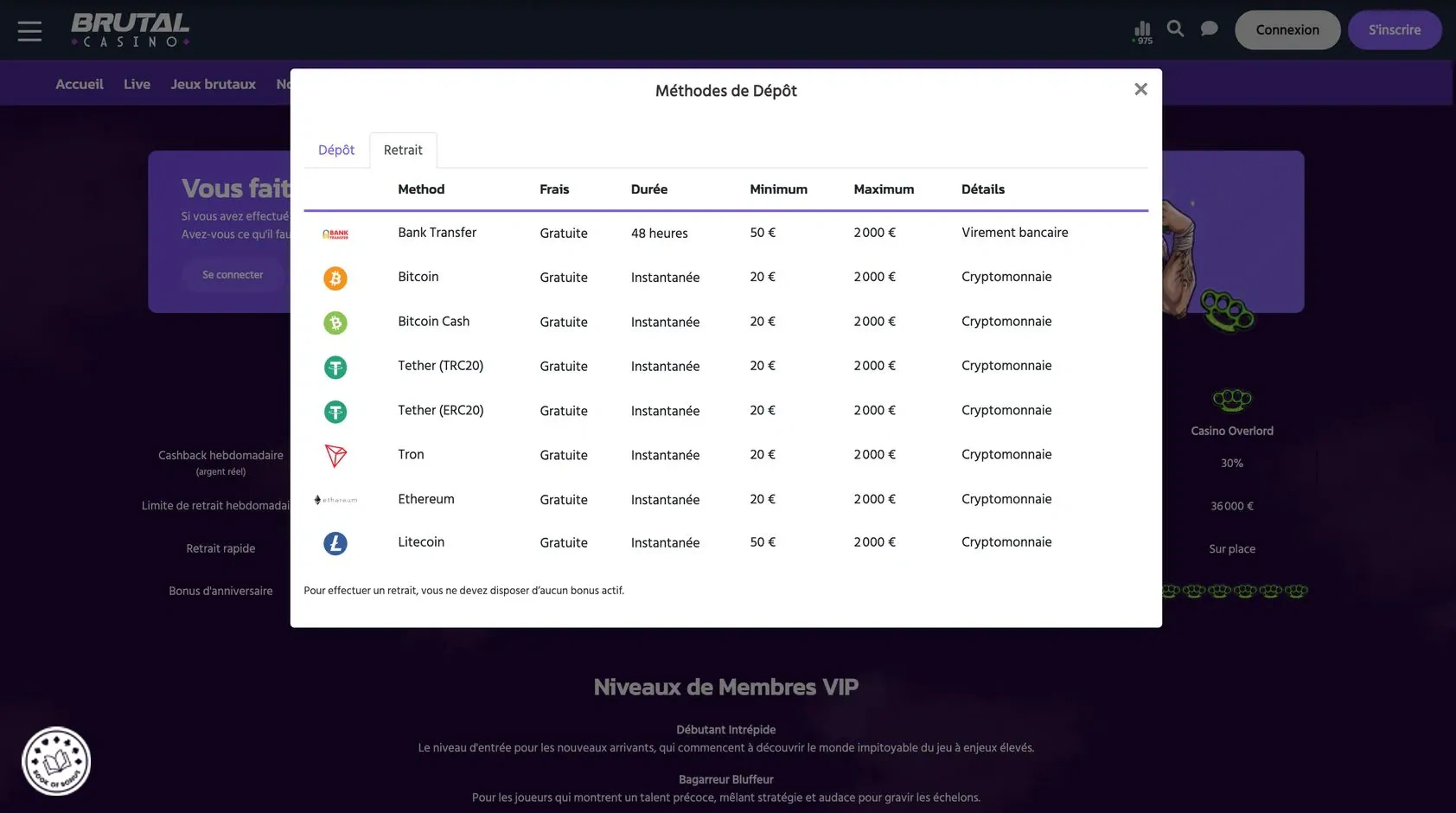Click the Litecoin row Cryptomonnaie cell

pos(1006,541)
